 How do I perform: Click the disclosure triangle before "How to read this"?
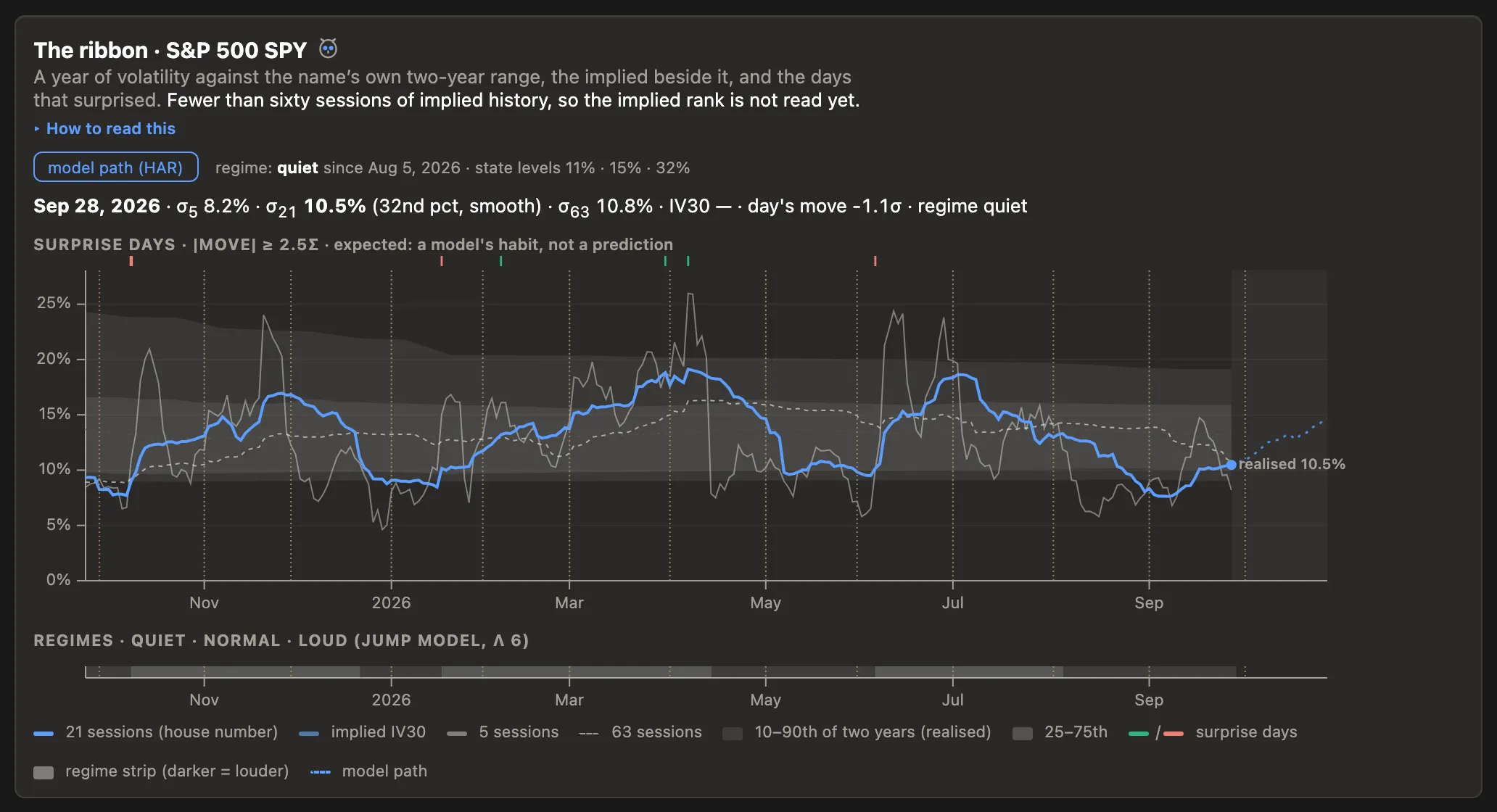coord(37,129)
